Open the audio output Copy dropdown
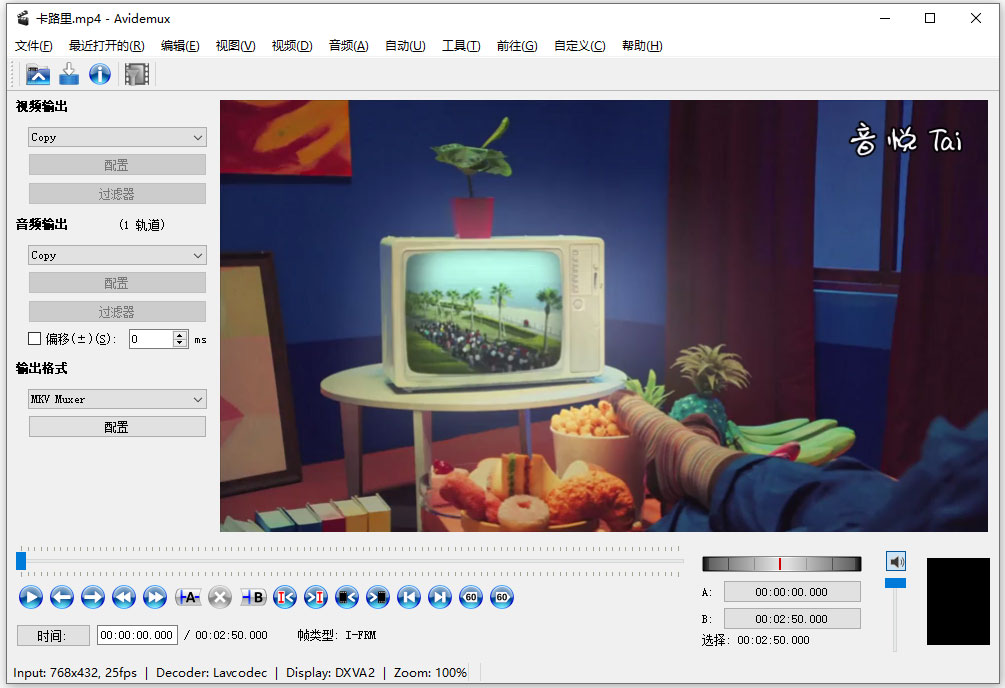Viewport: 1005px width, 688px height. click(117, 255)
